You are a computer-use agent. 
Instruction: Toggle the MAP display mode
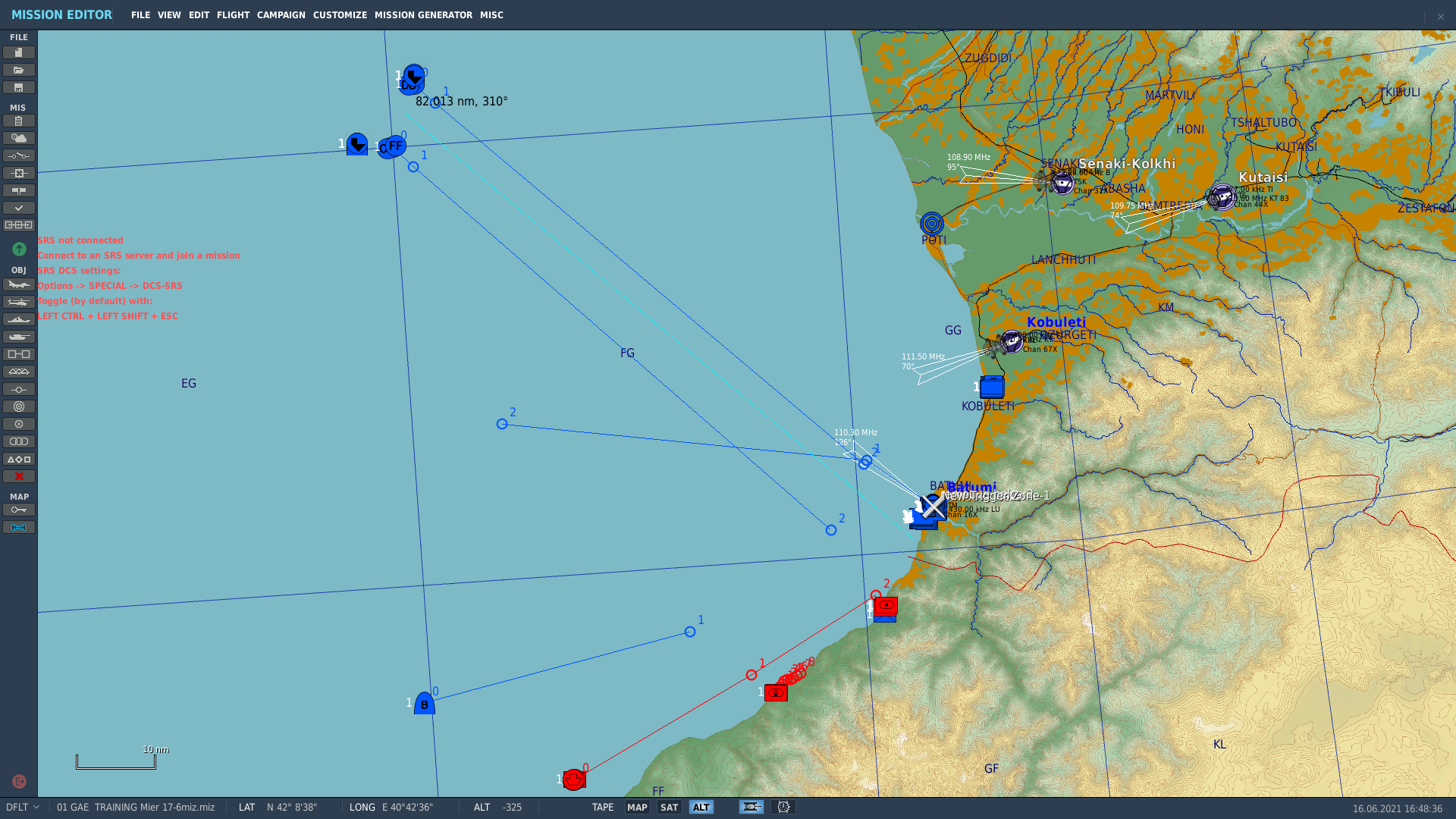point(637,808)
